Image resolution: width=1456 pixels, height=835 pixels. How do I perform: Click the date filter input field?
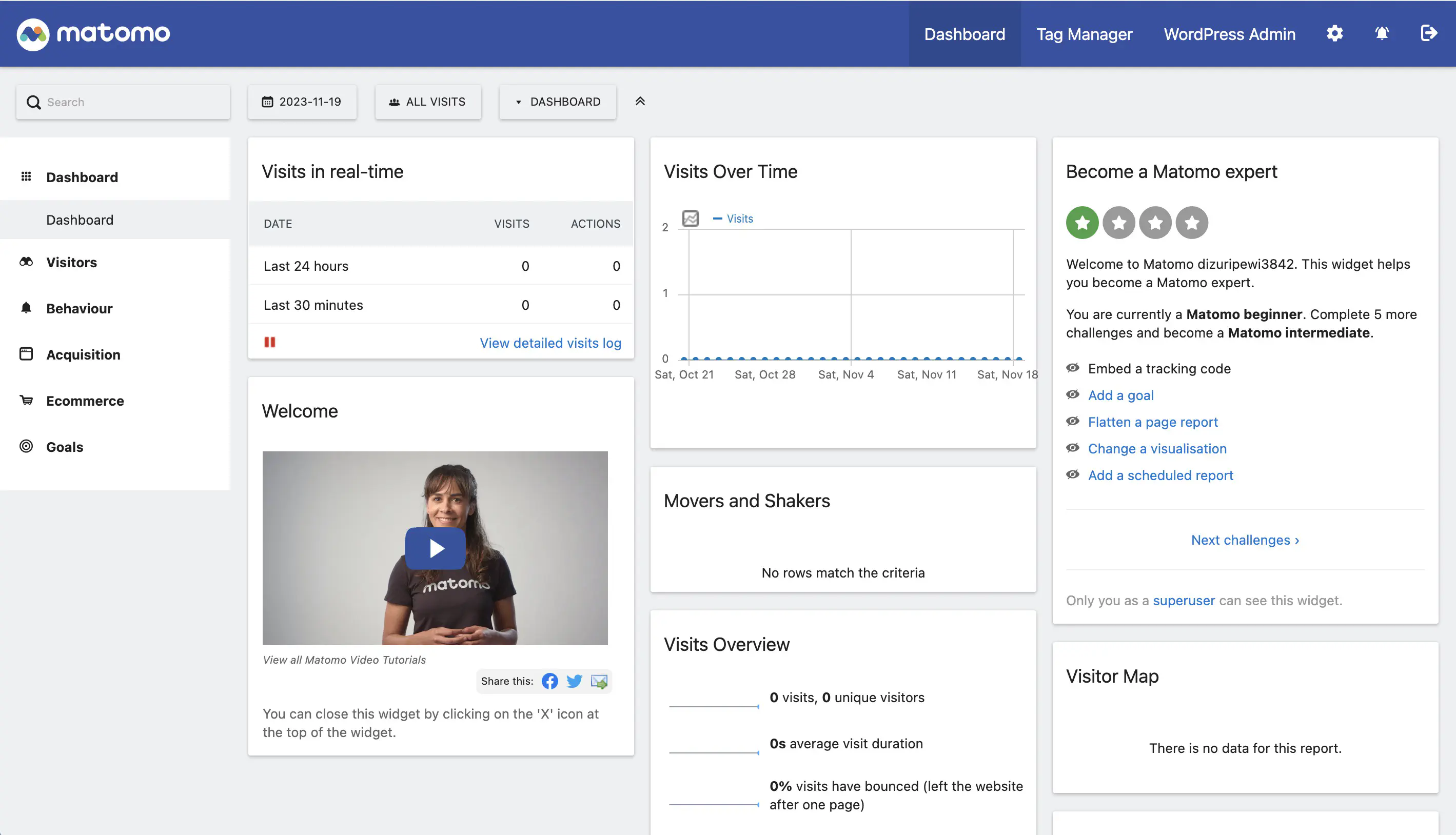[302, 101]
